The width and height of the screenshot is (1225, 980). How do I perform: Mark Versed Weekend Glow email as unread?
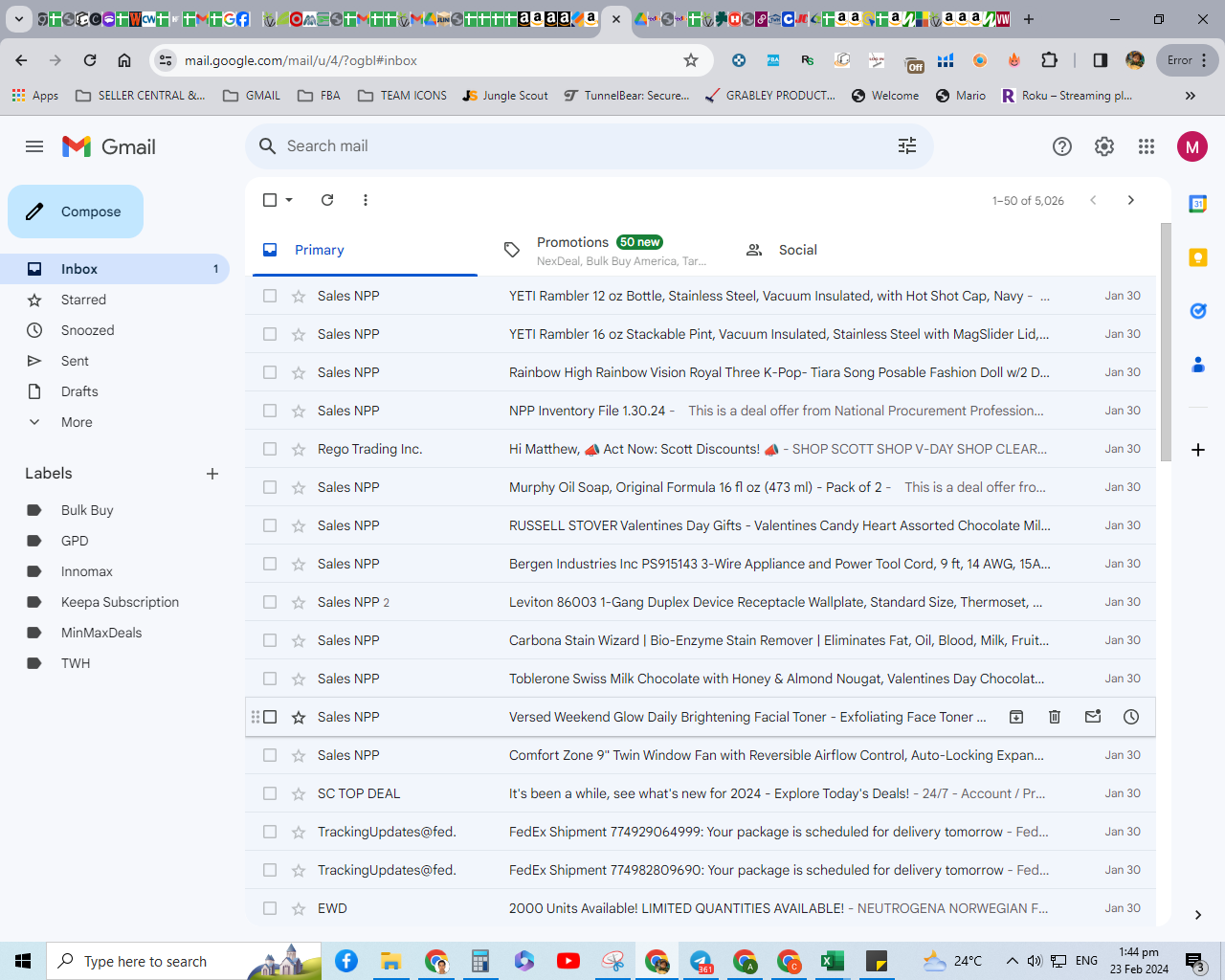(1093, 717)
